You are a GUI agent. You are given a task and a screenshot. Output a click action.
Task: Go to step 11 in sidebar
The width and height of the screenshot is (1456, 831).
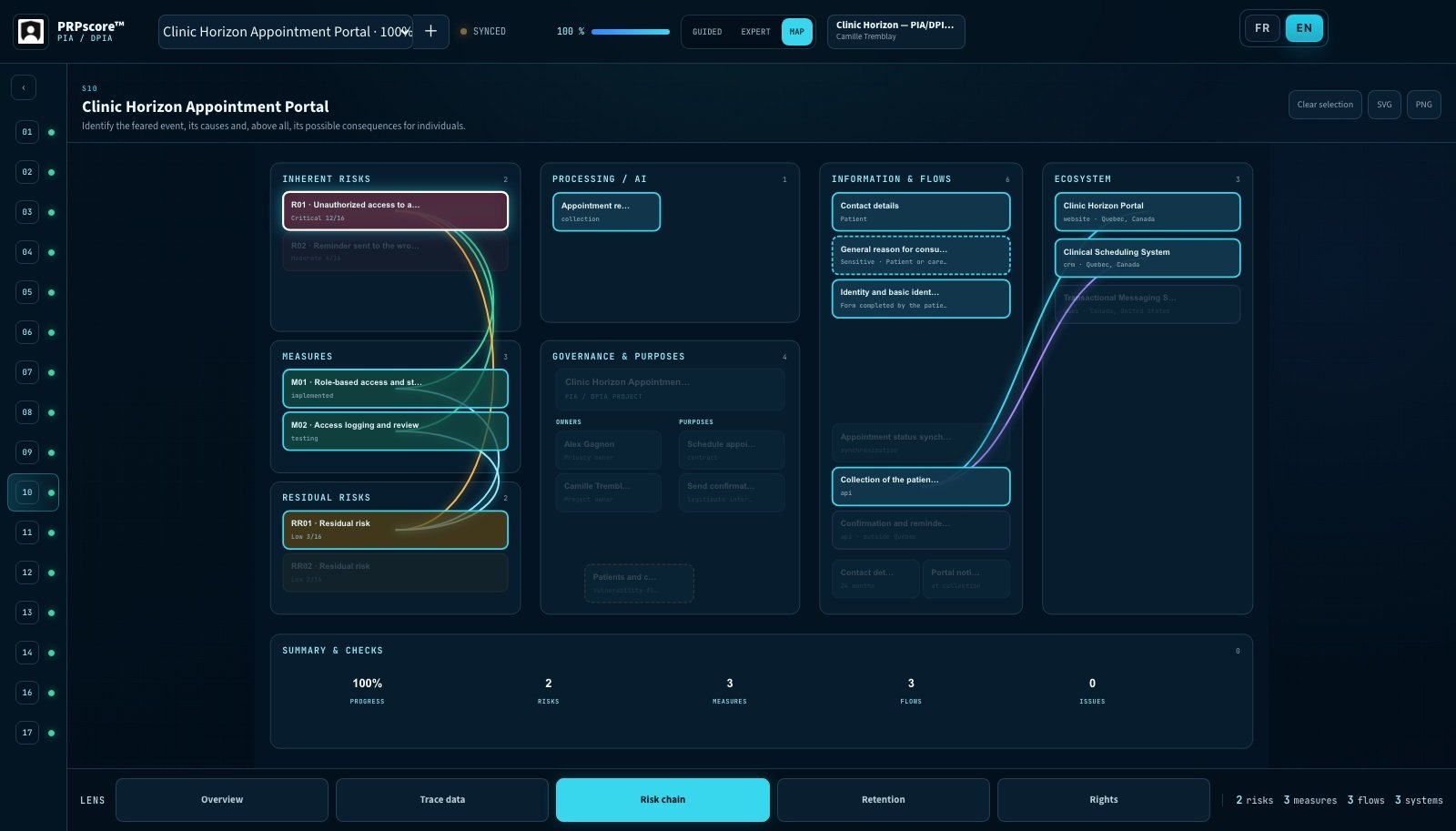27,532
